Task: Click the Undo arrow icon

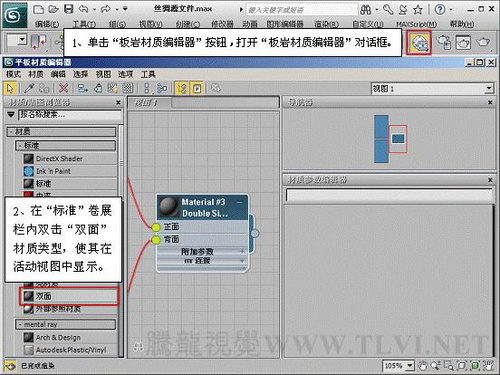Action: point(84,9)
